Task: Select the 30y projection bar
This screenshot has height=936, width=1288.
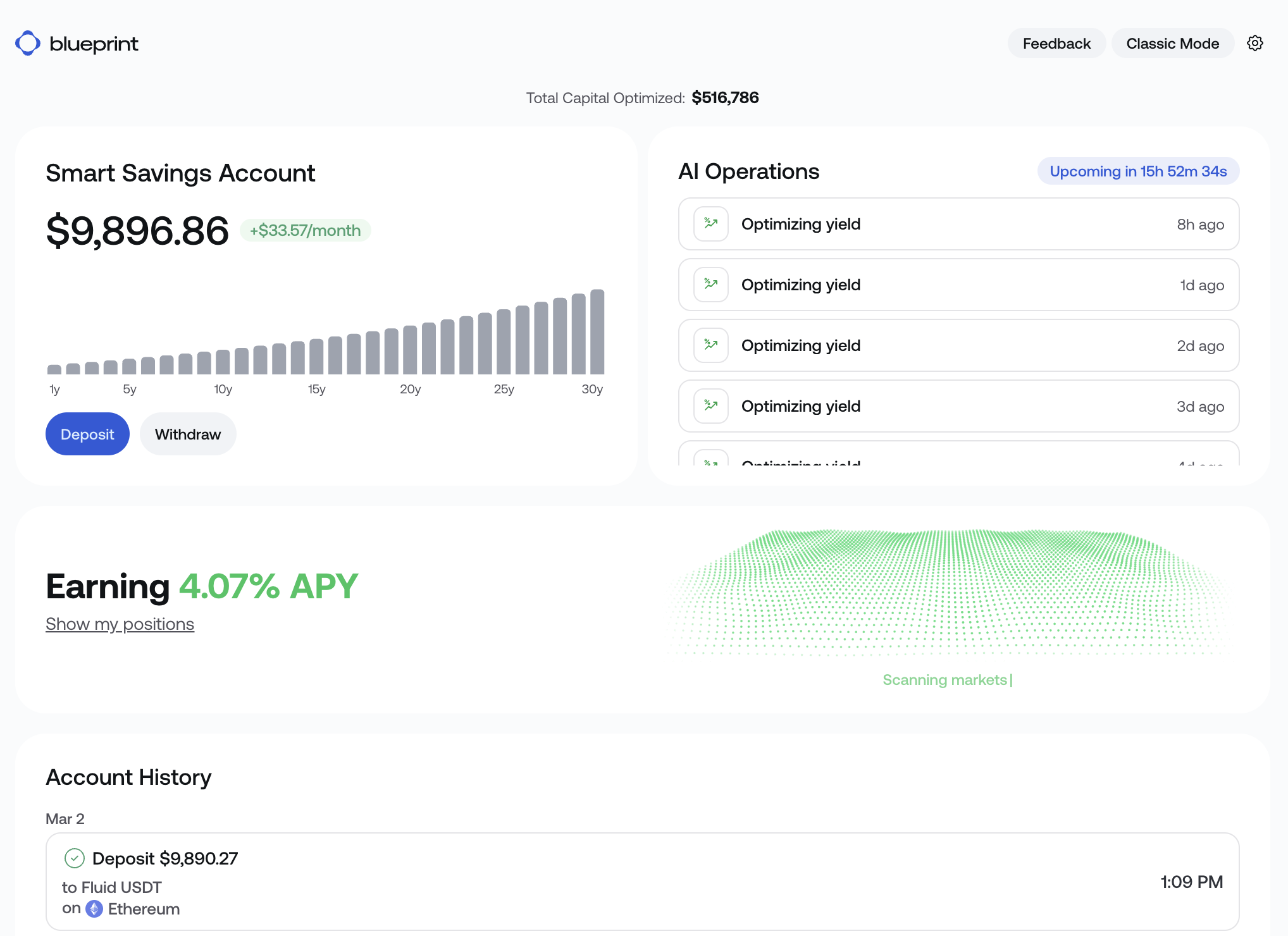Action: coord(597,332)
